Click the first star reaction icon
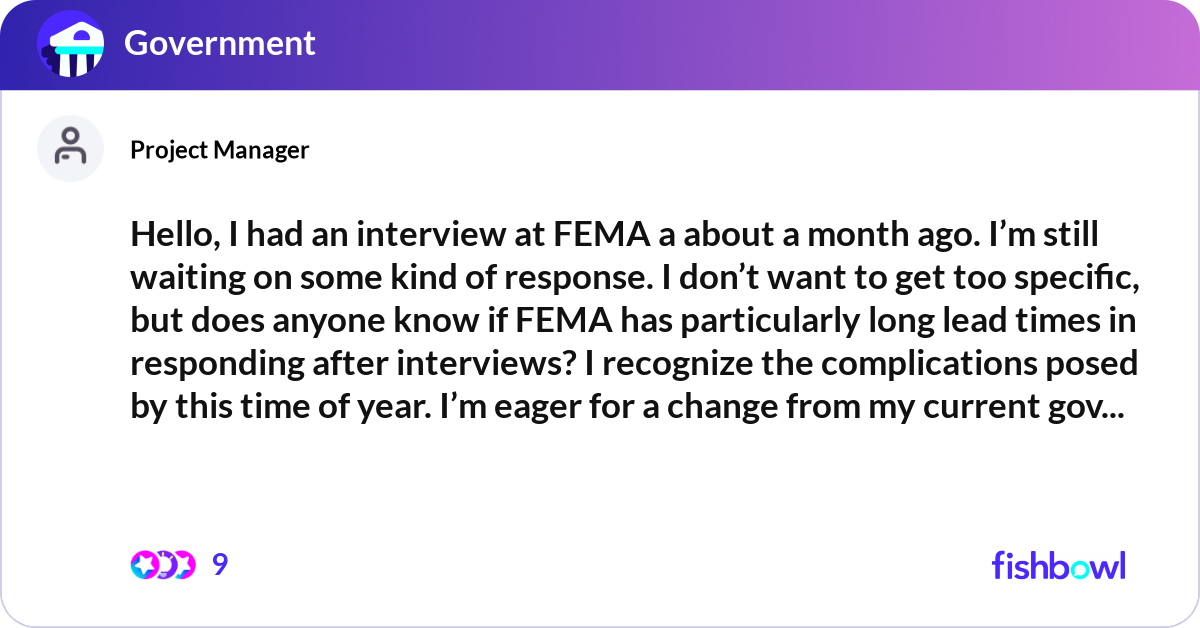Image resolution: width=1200 pixels, height=628 pixels. [145, 564]
